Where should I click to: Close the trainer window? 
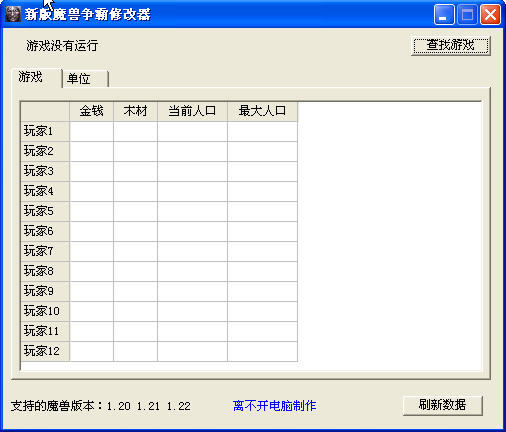490,15
